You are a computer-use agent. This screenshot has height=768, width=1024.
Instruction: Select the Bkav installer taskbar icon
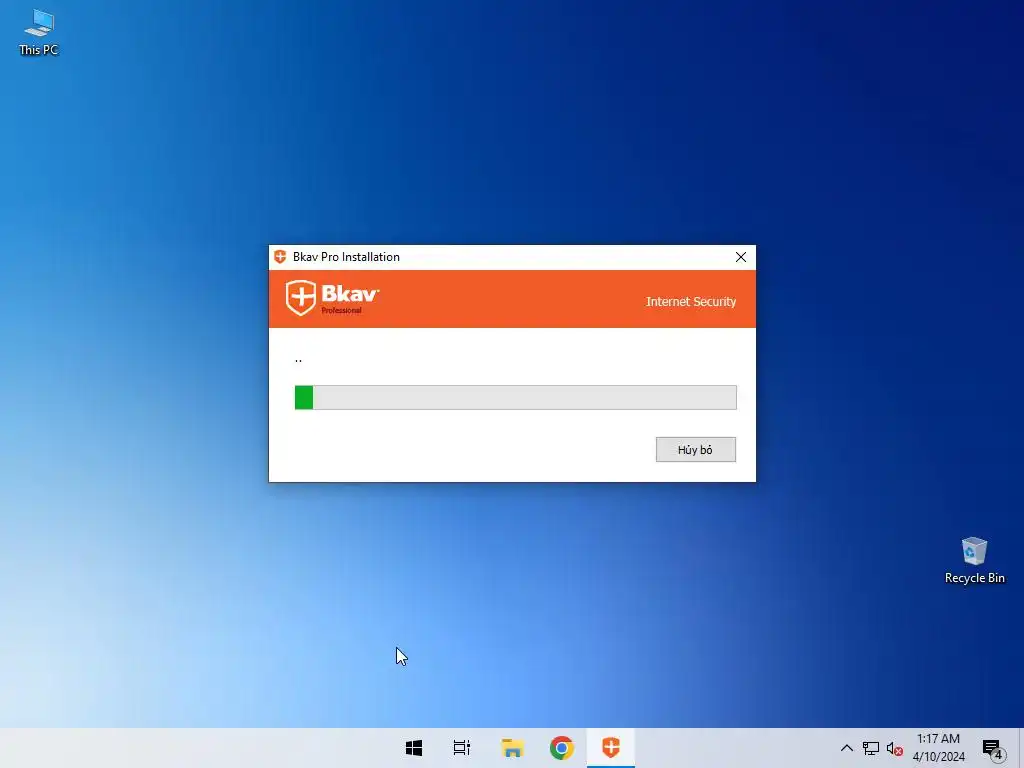(x=611, y=748)
